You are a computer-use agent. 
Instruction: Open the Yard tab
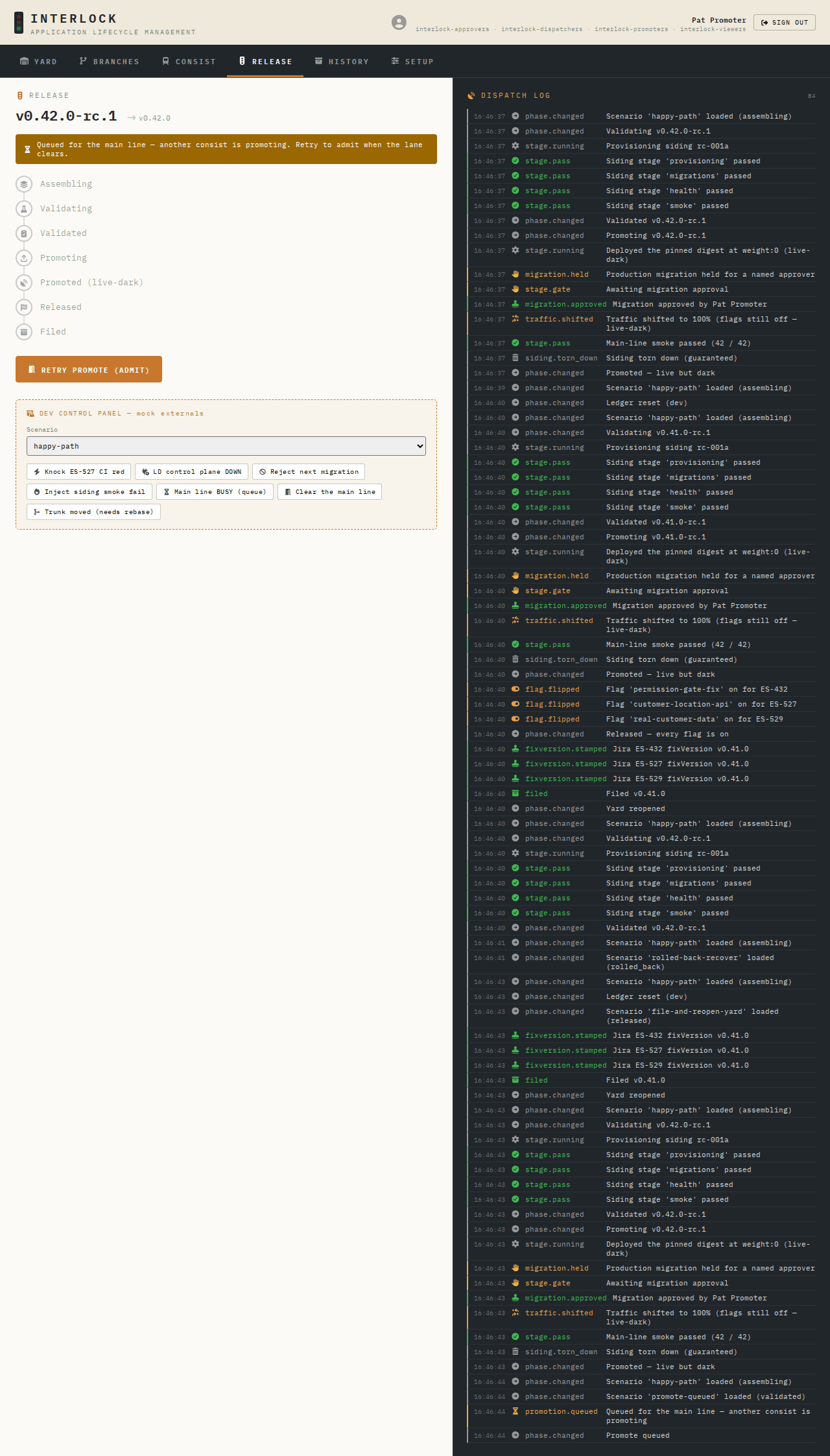point(38,62)
